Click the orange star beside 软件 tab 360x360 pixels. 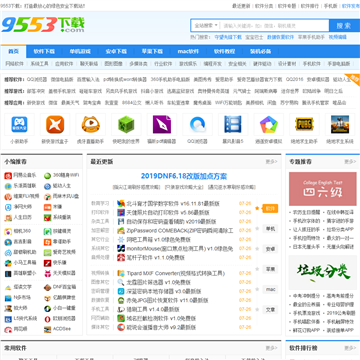(x=257, y=208)
